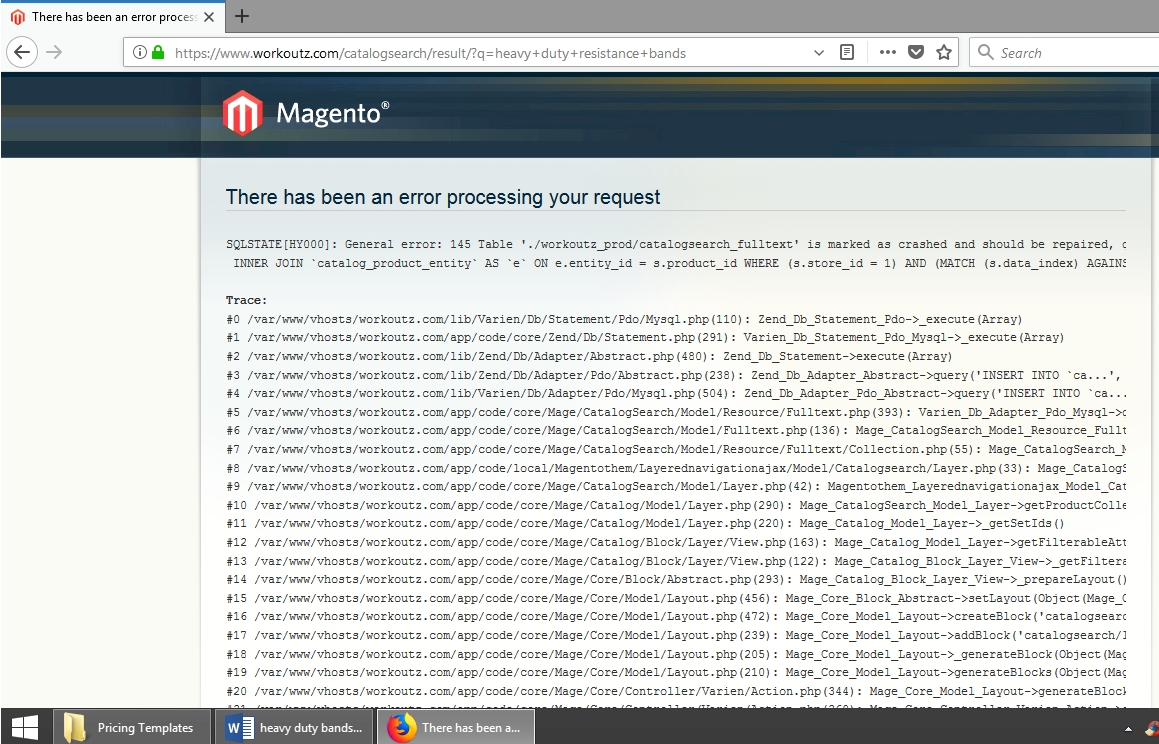The width and height of the screenshot is (1159, 744).
Task: Click trace line #12 Layer/View.php(163)
Action: 676,542
